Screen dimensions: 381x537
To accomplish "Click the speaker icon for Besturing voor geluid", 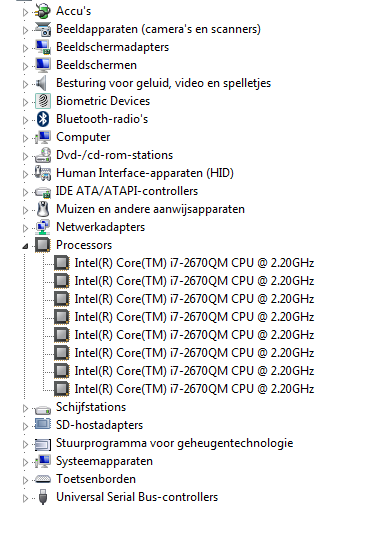I will point(41,83).
